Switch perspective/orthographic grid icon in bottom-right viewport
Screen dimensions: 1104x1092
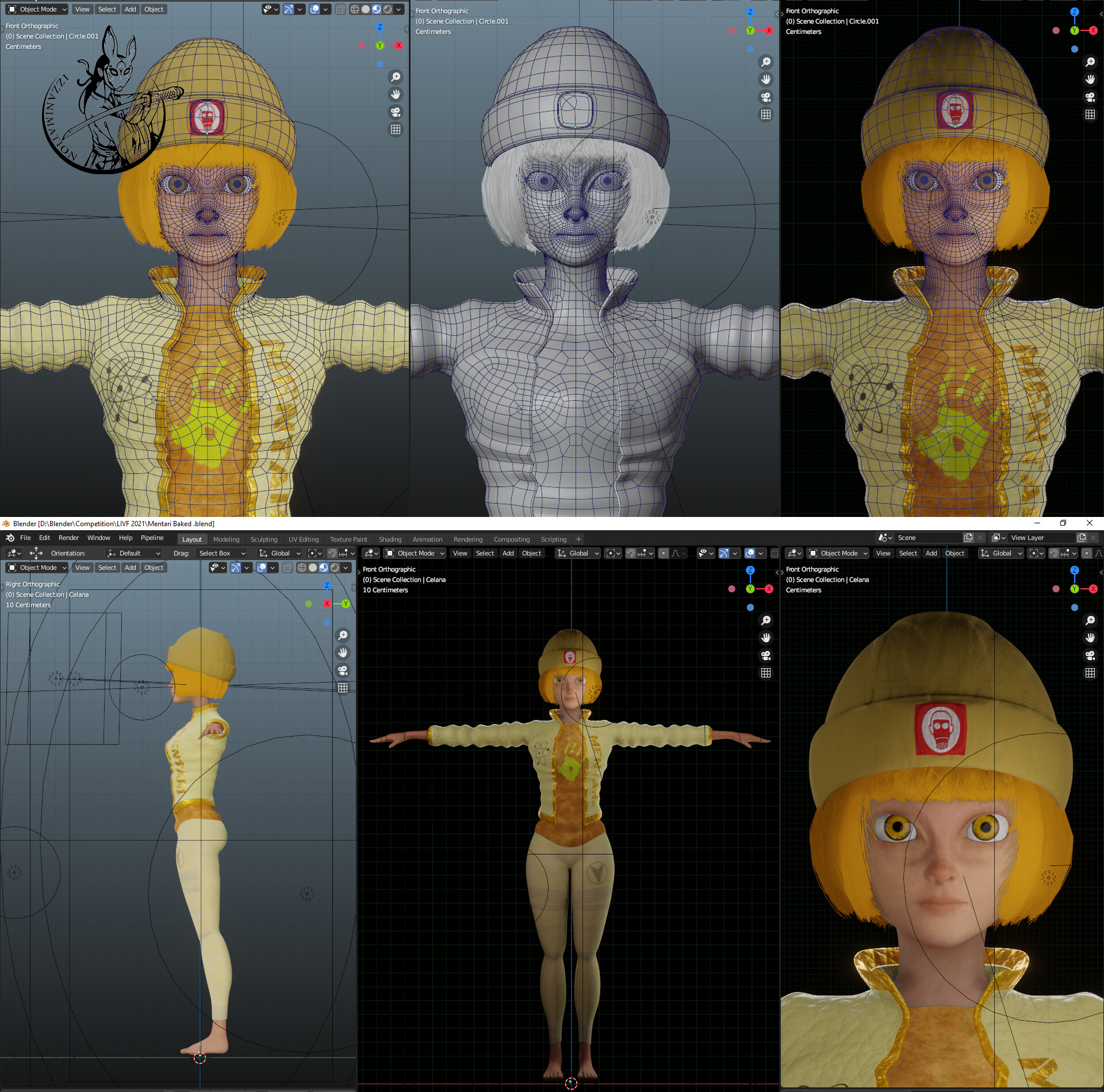[x=1090, y=673]
